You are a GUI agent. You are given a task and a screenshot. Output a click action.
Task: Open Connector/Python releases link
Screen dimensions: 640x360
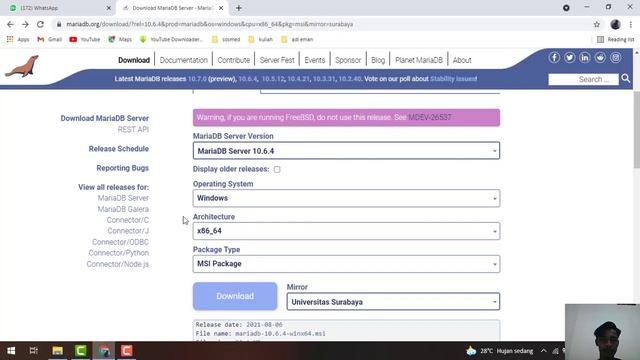118,253
